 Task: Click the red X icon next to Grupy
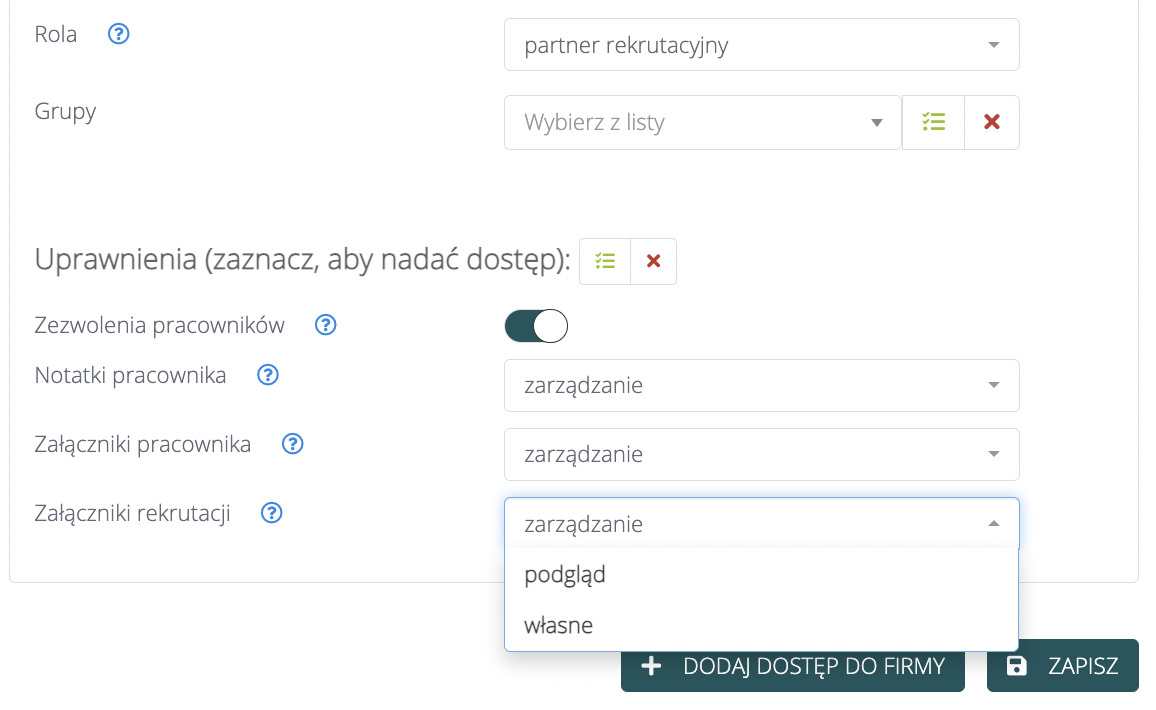click(x=990, y=121)
